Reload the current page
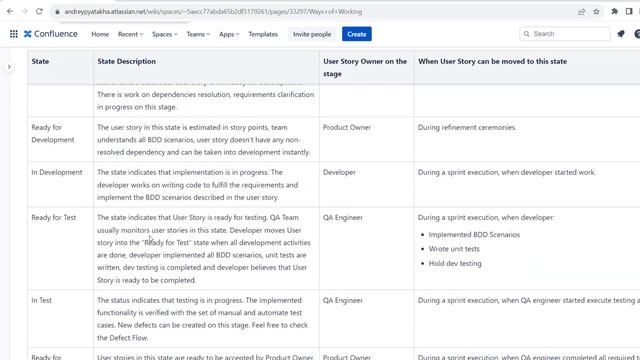Screen dimensions: 640x360 point(39,11)
